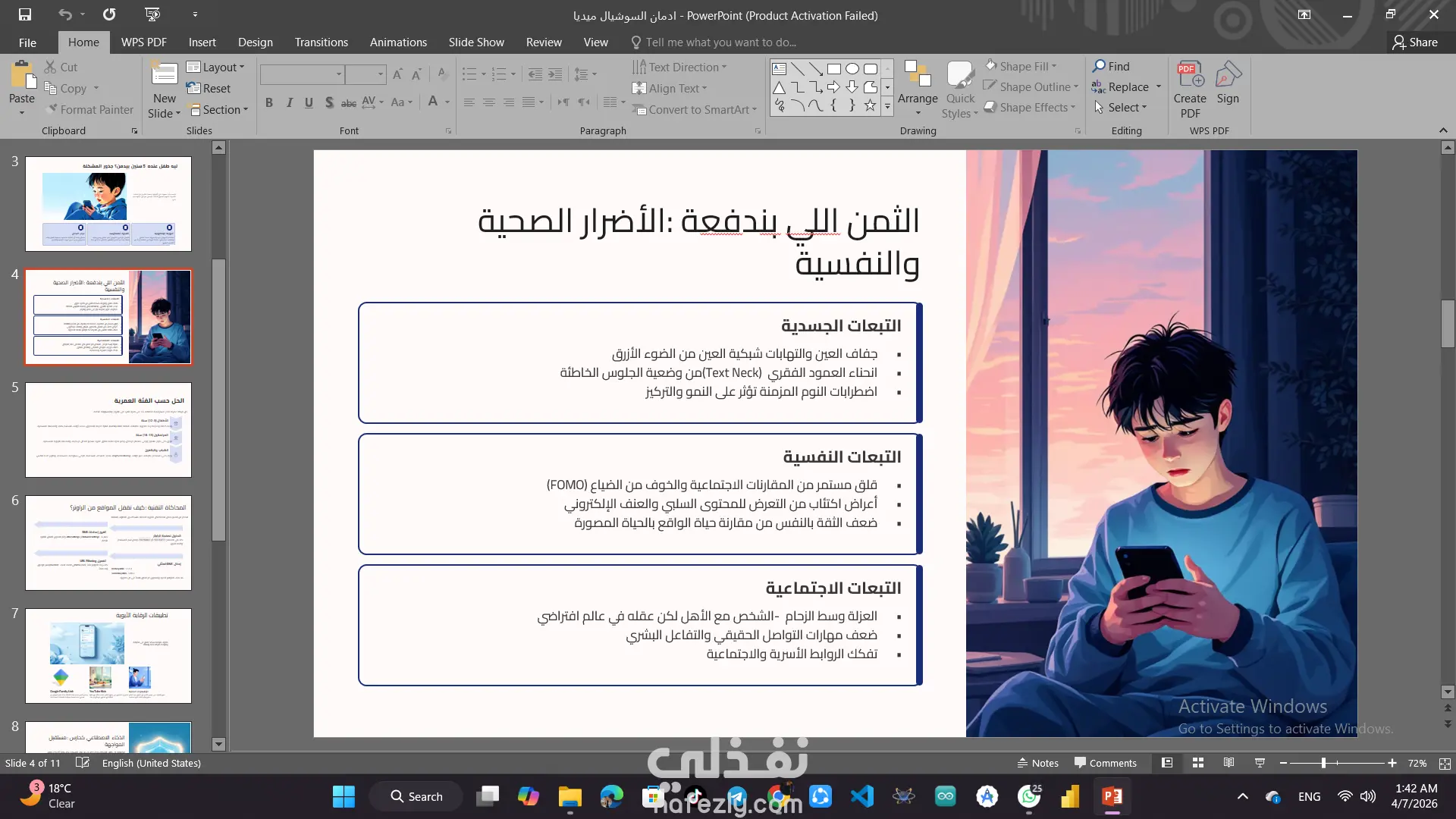Switch to the Transitions tab
This screenshot has height=819, width=1456.
[321, 42]
